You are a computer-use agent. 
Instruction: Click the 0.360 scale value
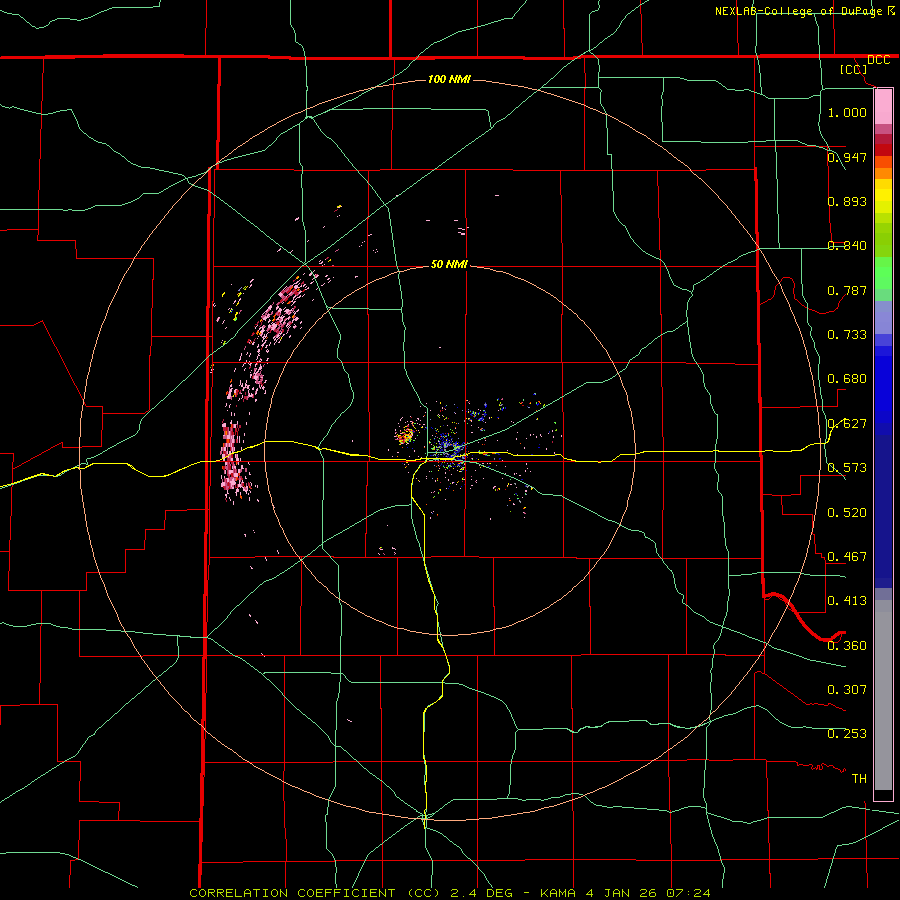tap(847, 646)
